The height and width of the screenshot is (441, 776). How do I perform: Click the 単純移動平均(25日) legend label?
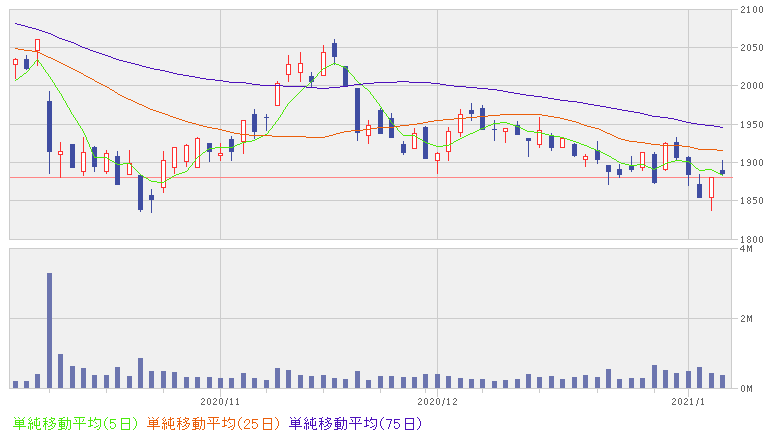point(215,425)
